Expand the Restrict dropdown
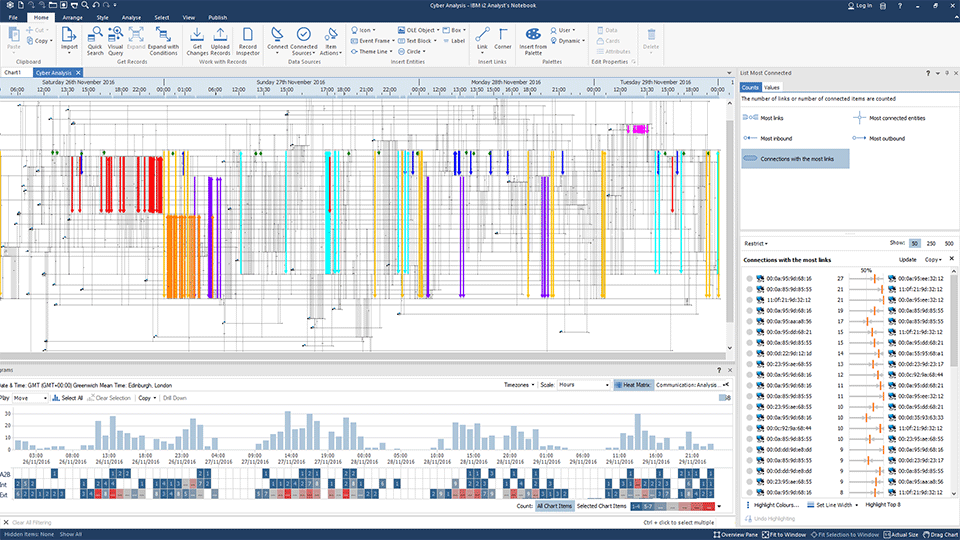This screenshot has width=960, height=540. tap(756, 243)
